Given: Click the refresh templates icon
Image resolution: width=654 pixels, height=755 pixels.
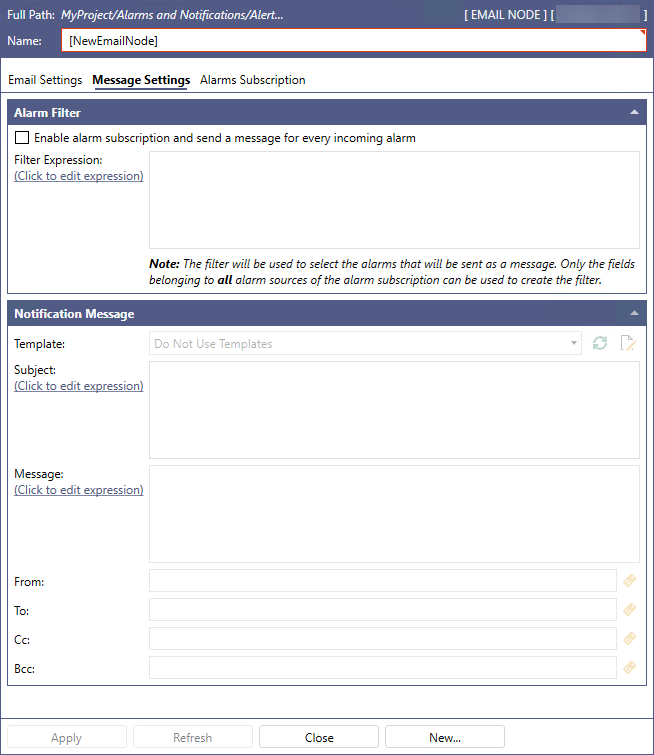Looking at the screenshot, I should pos(600,344).
